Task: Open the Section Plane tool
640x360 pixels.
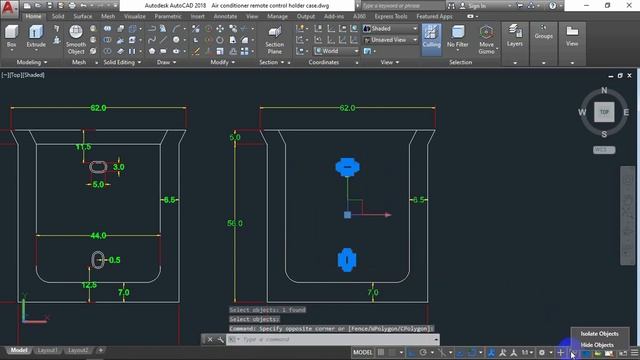Action: (x=275, y=40)
